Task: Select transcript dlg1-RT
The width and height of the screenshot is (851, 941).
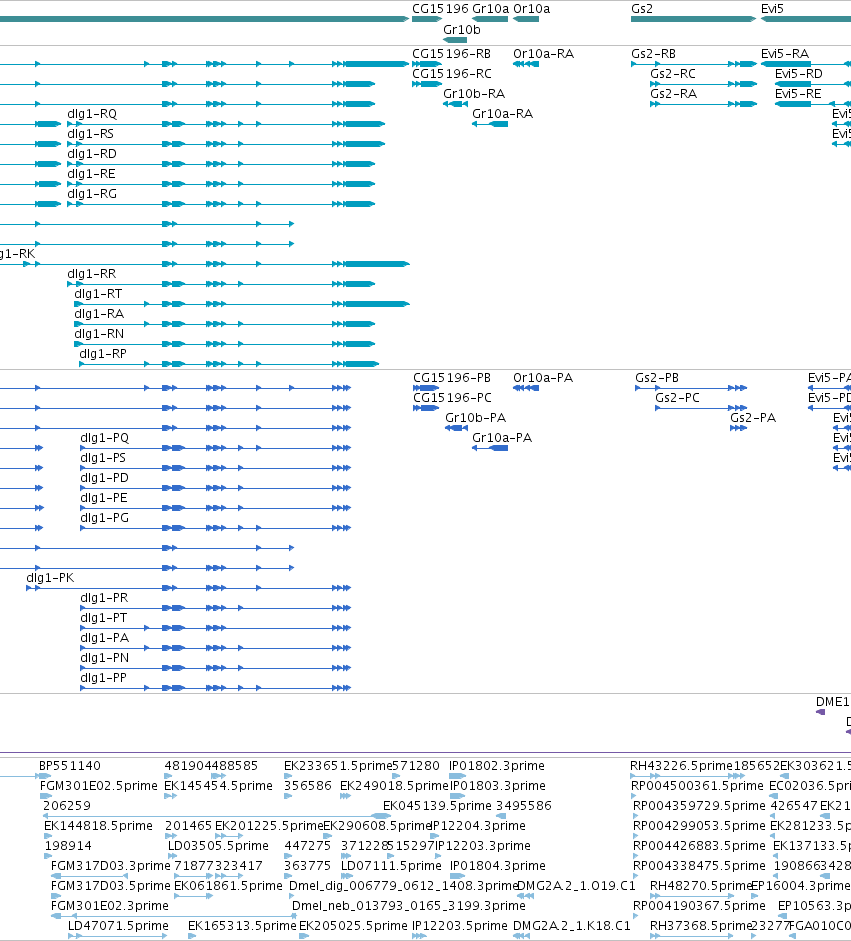Action: pos(98,294)
